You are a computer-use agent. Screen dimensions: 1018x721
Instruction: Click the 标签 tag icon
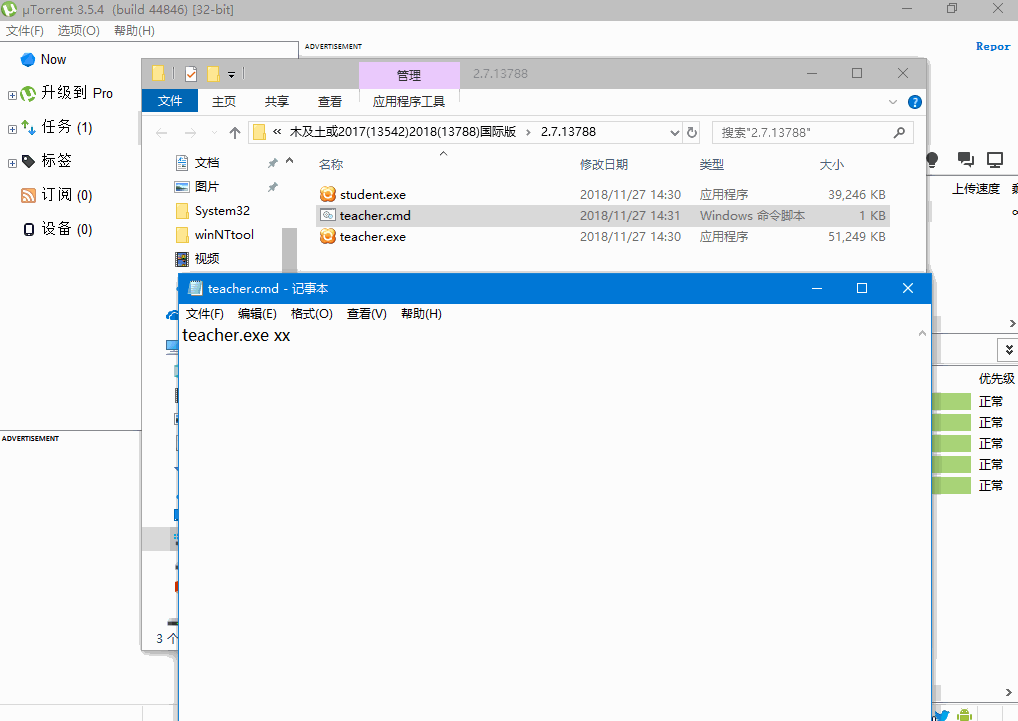tap(28, 161)
